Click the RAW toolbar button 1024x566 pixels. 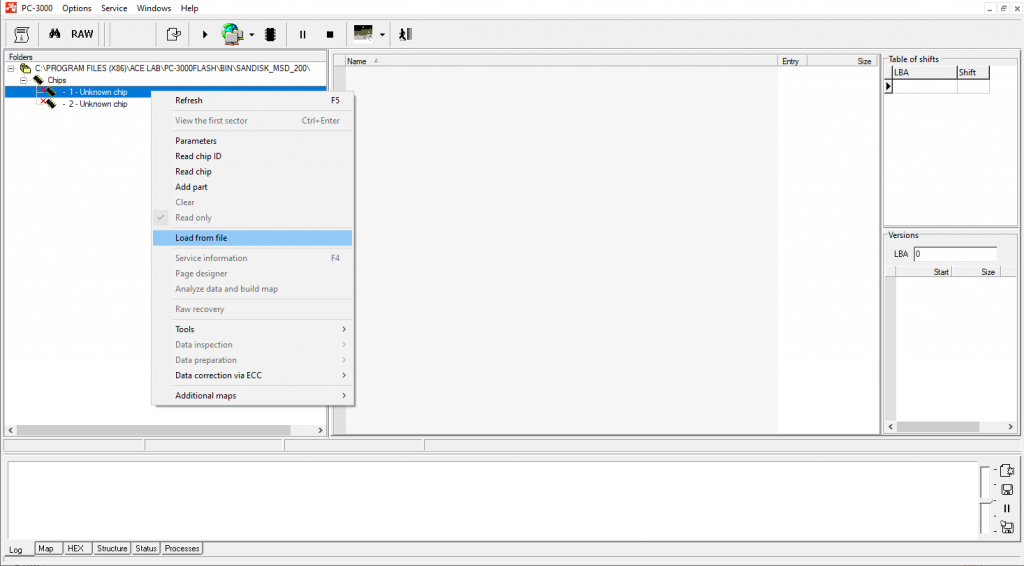[82, 34]
